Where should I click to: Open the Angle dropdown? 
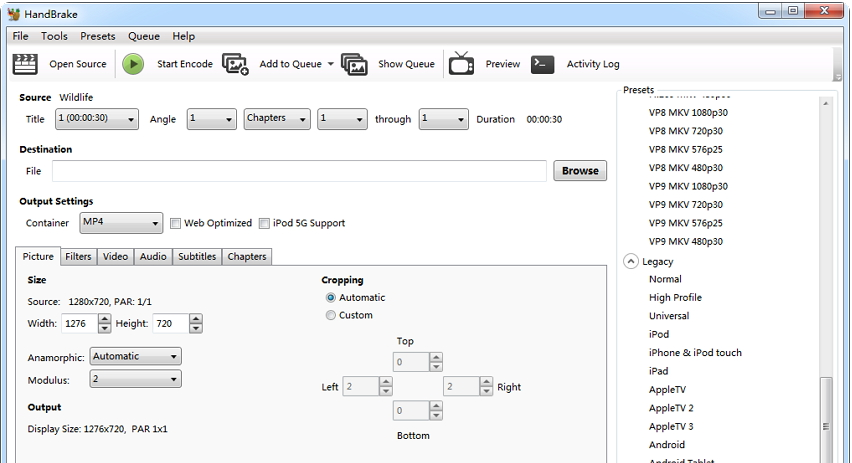coord(211,119)
